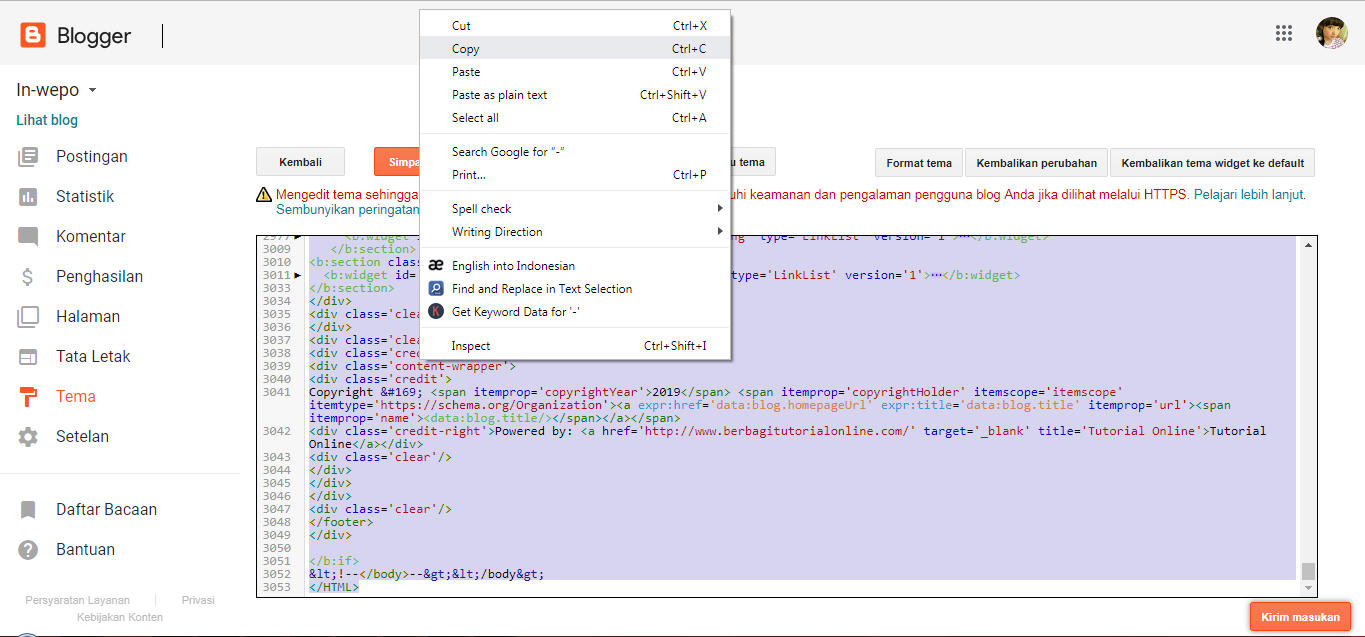This screenshot has width=1365, height=637.
Task: Click Sembunyikan peringatan link
Action: point(348,210)
